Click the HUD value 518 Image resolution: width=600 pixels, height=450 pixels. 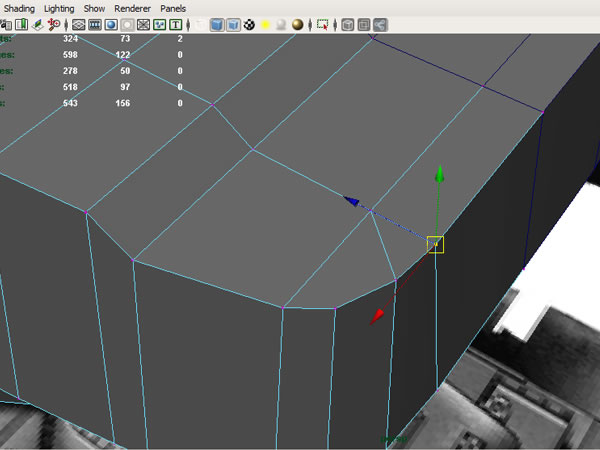[x=70, y=87]
